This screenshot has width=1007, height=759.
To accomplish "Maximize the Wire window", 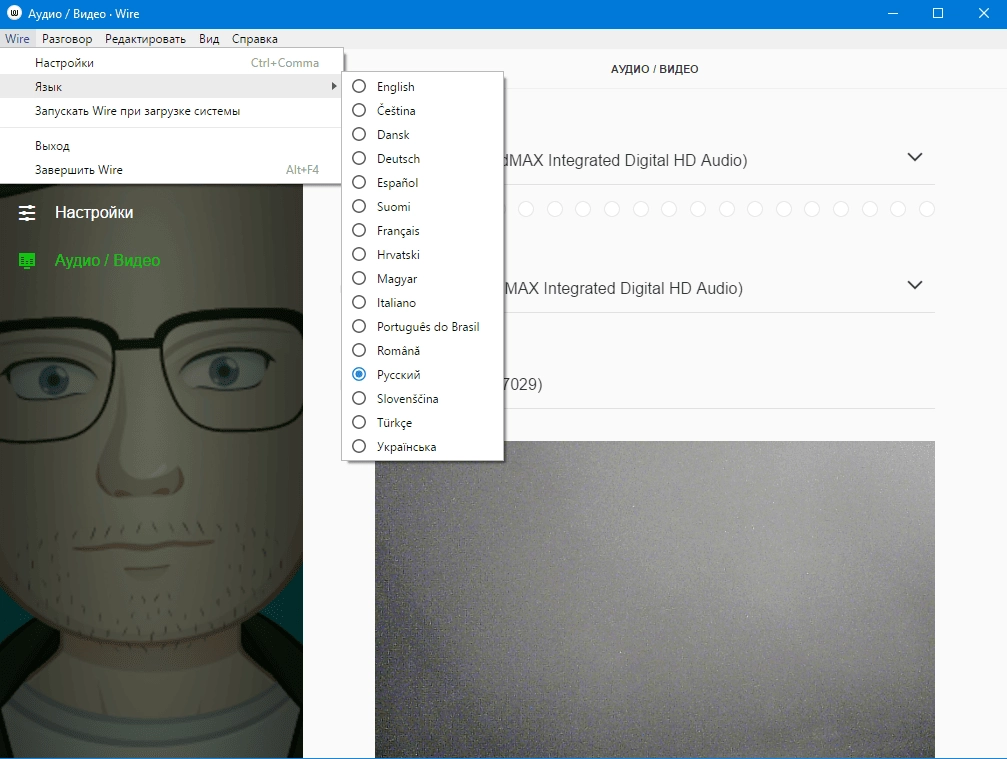I will click(938, 13).
